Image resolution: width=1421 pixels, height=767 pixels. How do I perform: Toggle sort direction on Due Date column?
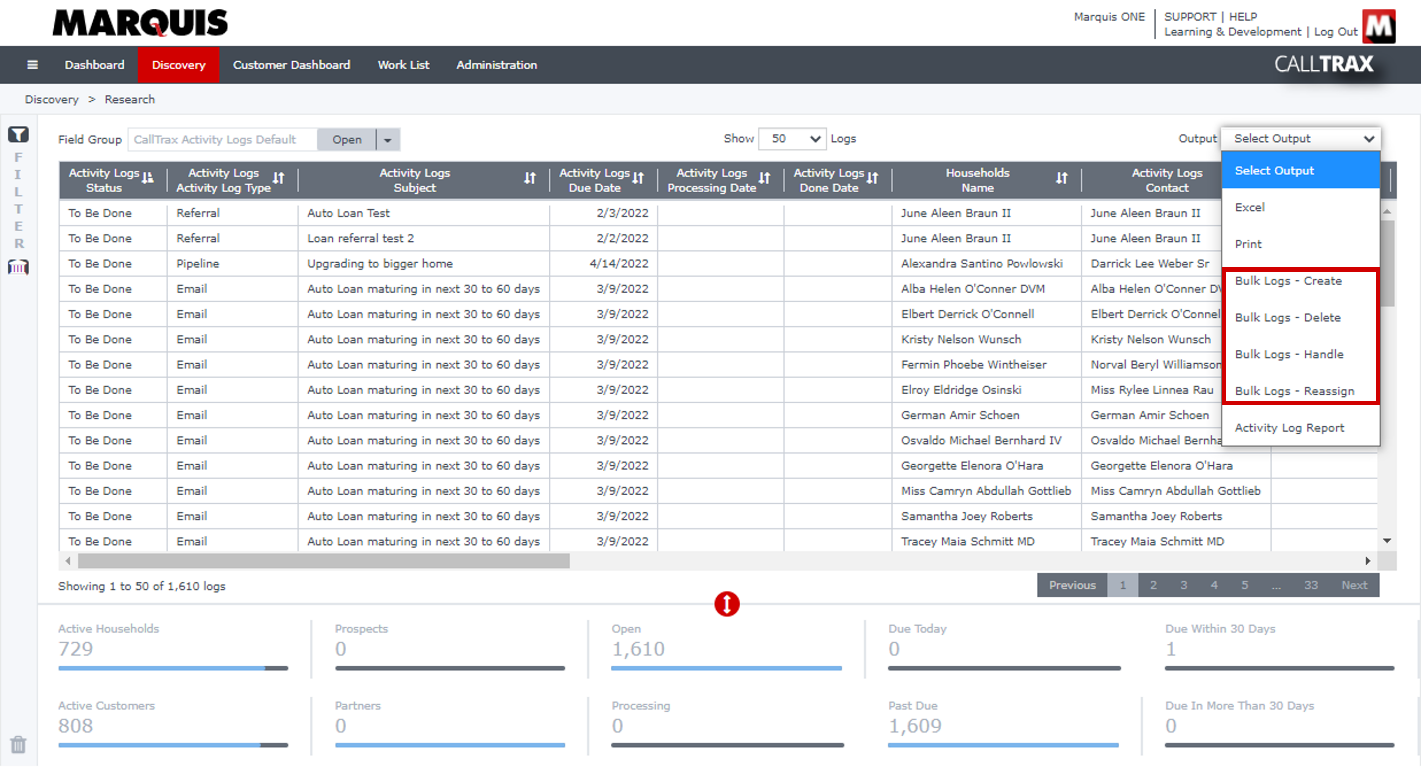tap(637, 179)
